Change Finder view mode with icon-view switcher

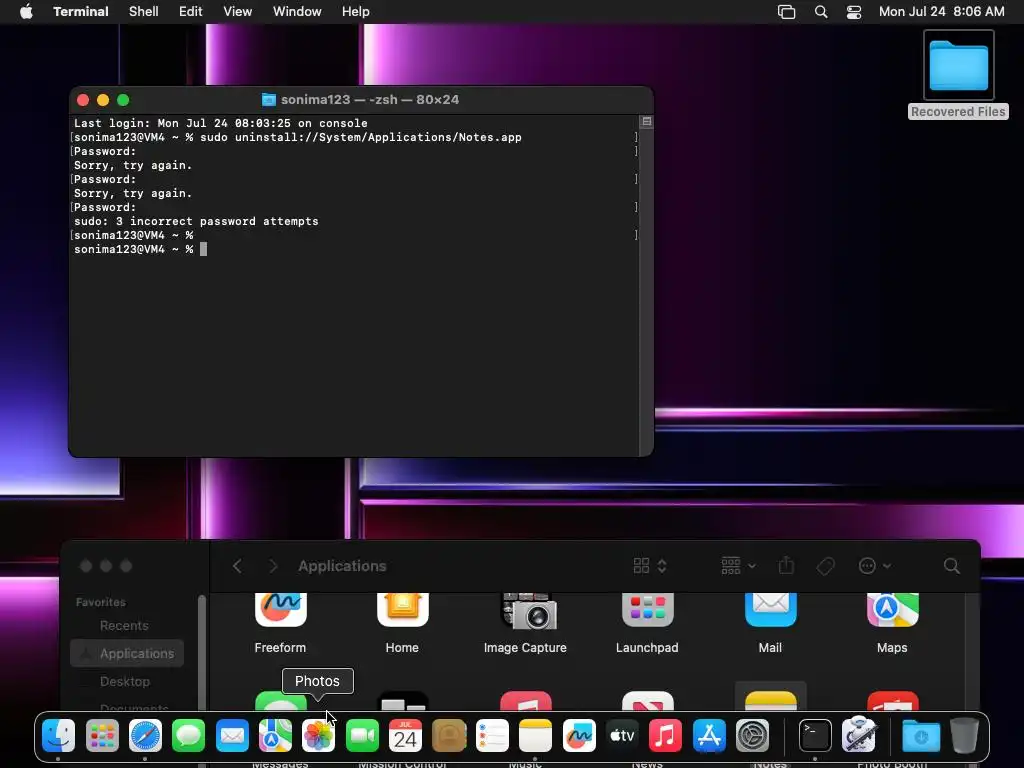(650, 566)
